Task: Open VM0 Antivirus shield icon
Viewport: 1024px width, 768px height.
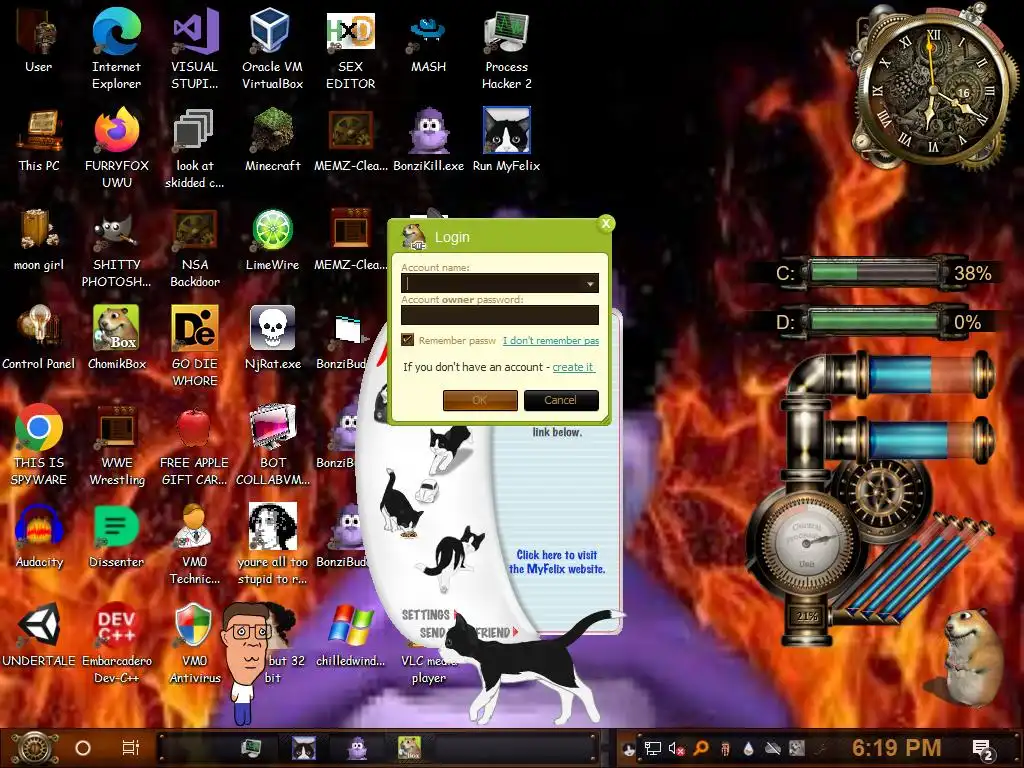Action: 195,627
